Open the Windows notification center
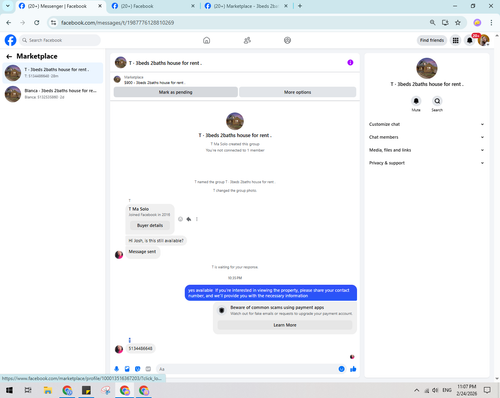This screenshot has height=398, width=500. point(487,390)
